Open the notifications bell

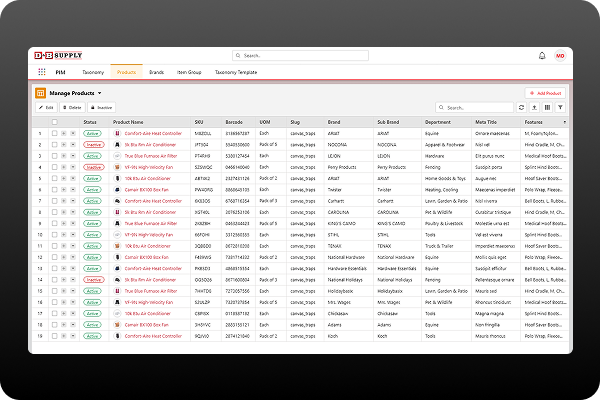542,56
